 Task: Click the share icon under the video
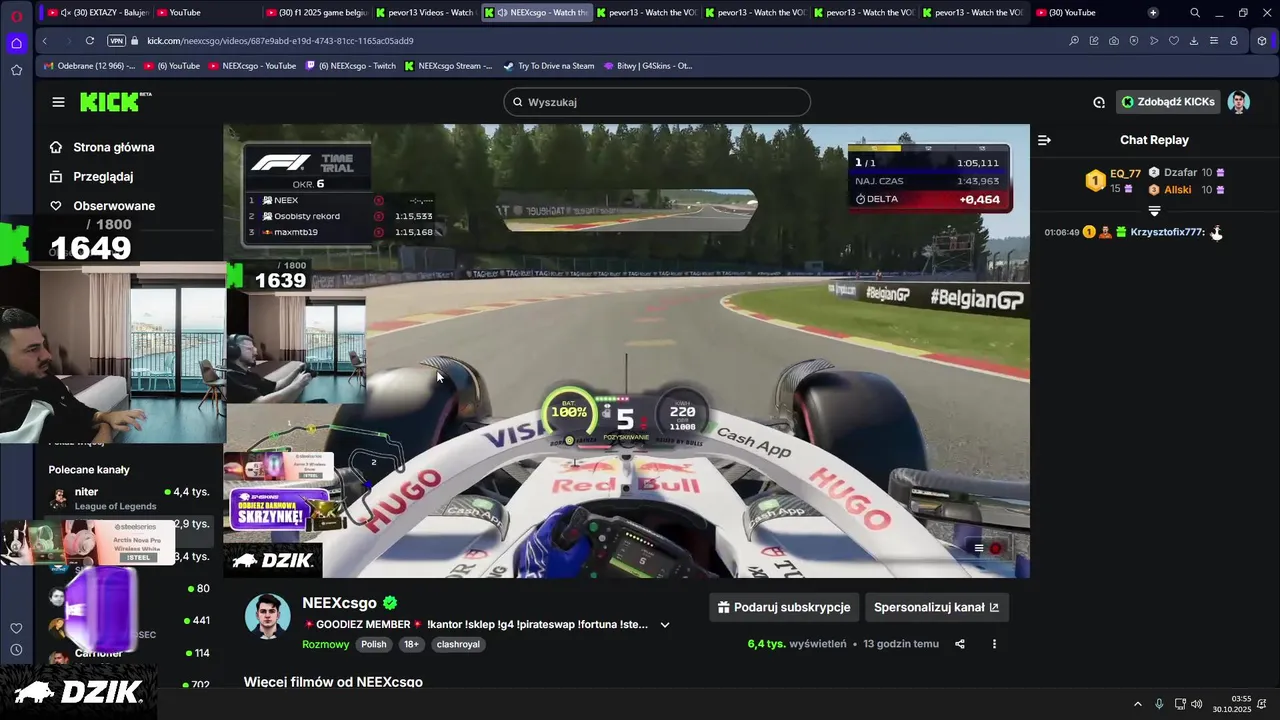[960, 644]
